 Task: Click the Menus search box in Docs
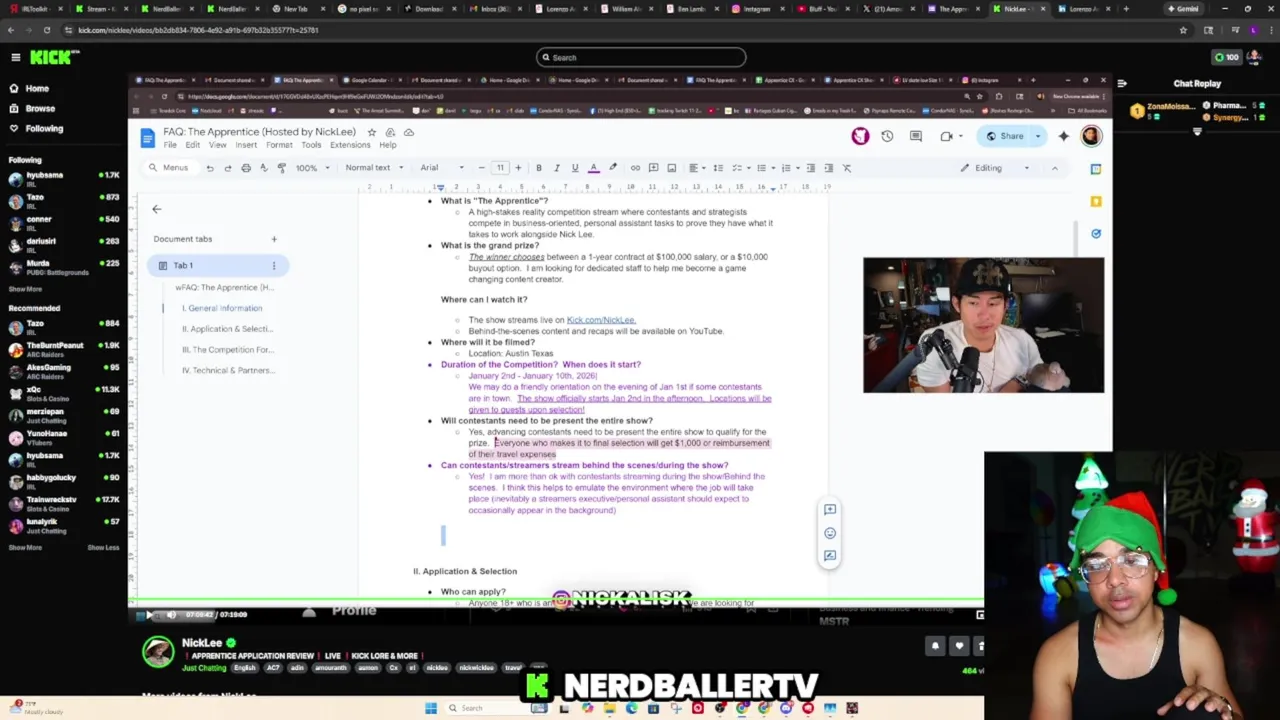pyautogui.click(x=169, y=168)
